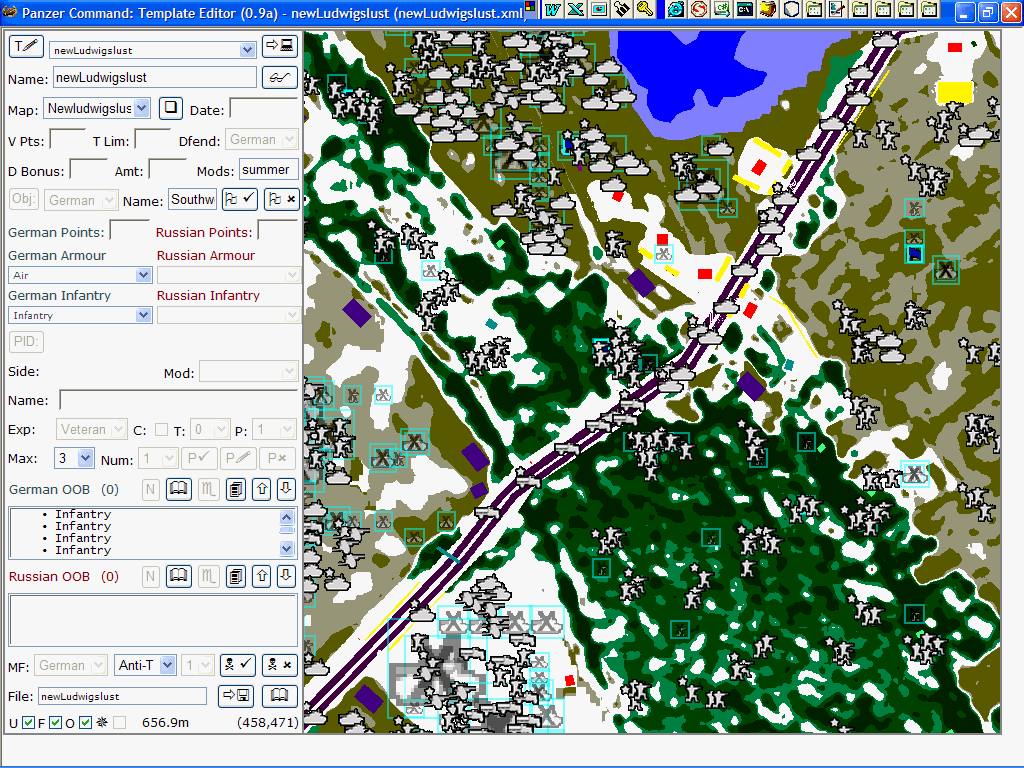
Task: Click the square map view button
Action: 170,107
